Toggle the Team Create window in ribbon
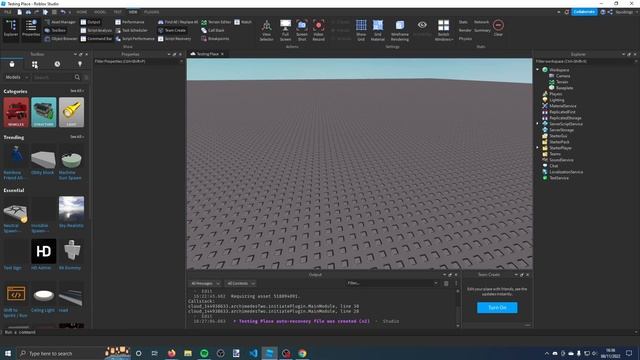This screenshot has height=360, width=640. coord(172,30)
